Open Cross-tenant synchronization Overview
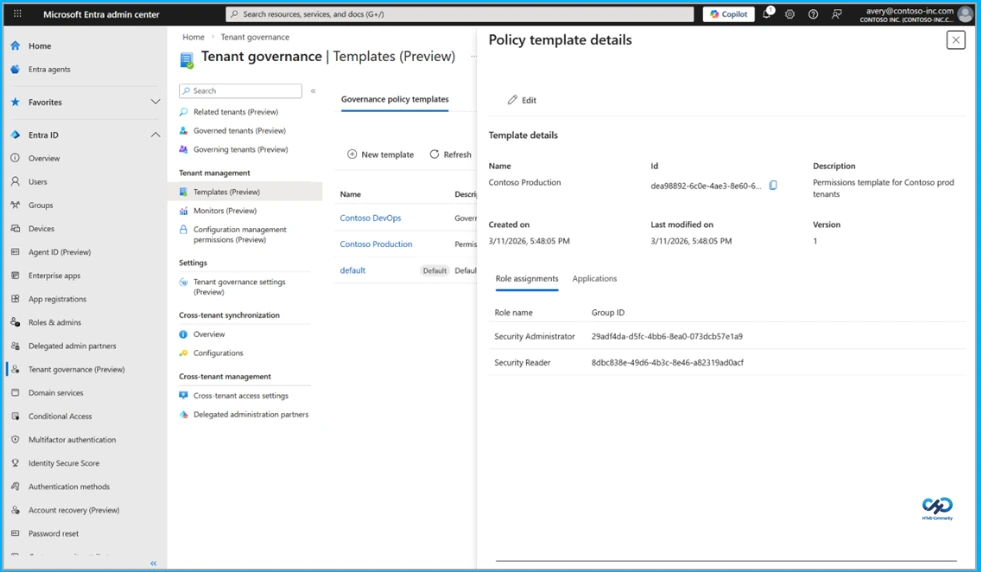 coord(209,334)
